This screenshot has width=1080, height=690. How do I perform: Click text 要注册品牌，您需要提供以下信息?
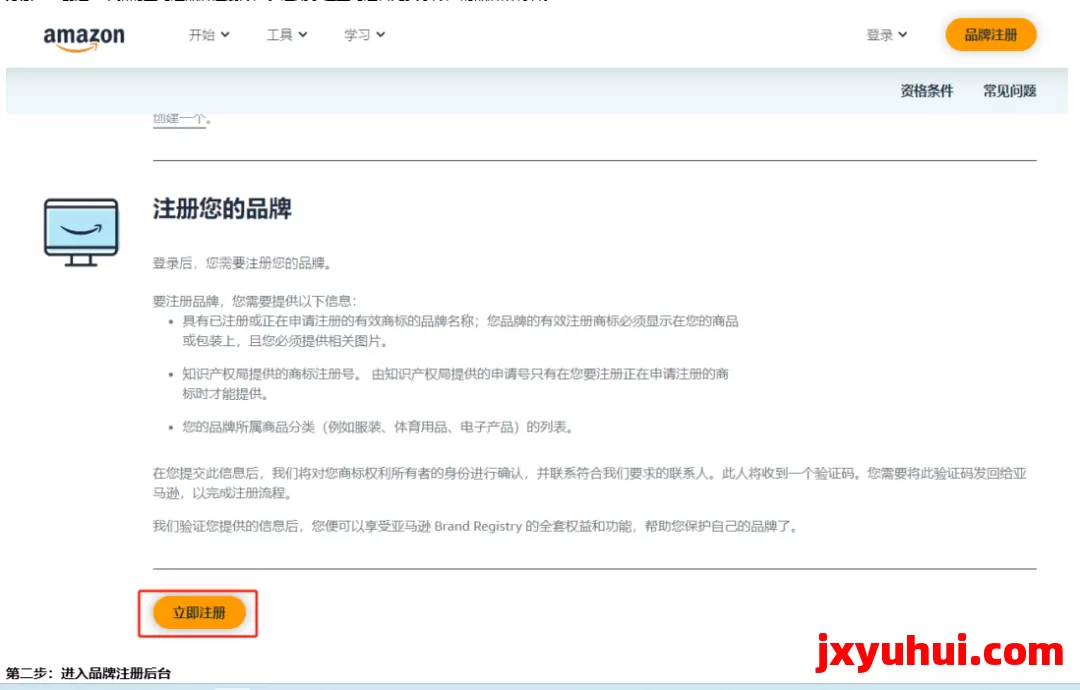(x=254, y=301)
